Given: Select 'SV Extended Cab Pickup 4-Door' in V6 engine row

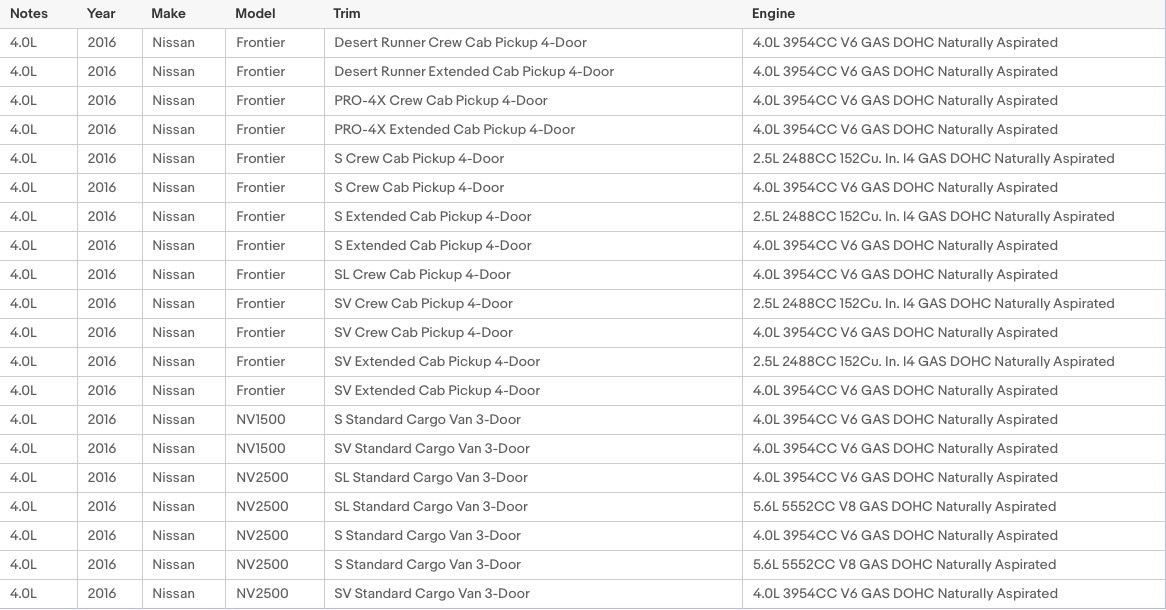Looking at the screenshot, I should click(x=437, y=391).
